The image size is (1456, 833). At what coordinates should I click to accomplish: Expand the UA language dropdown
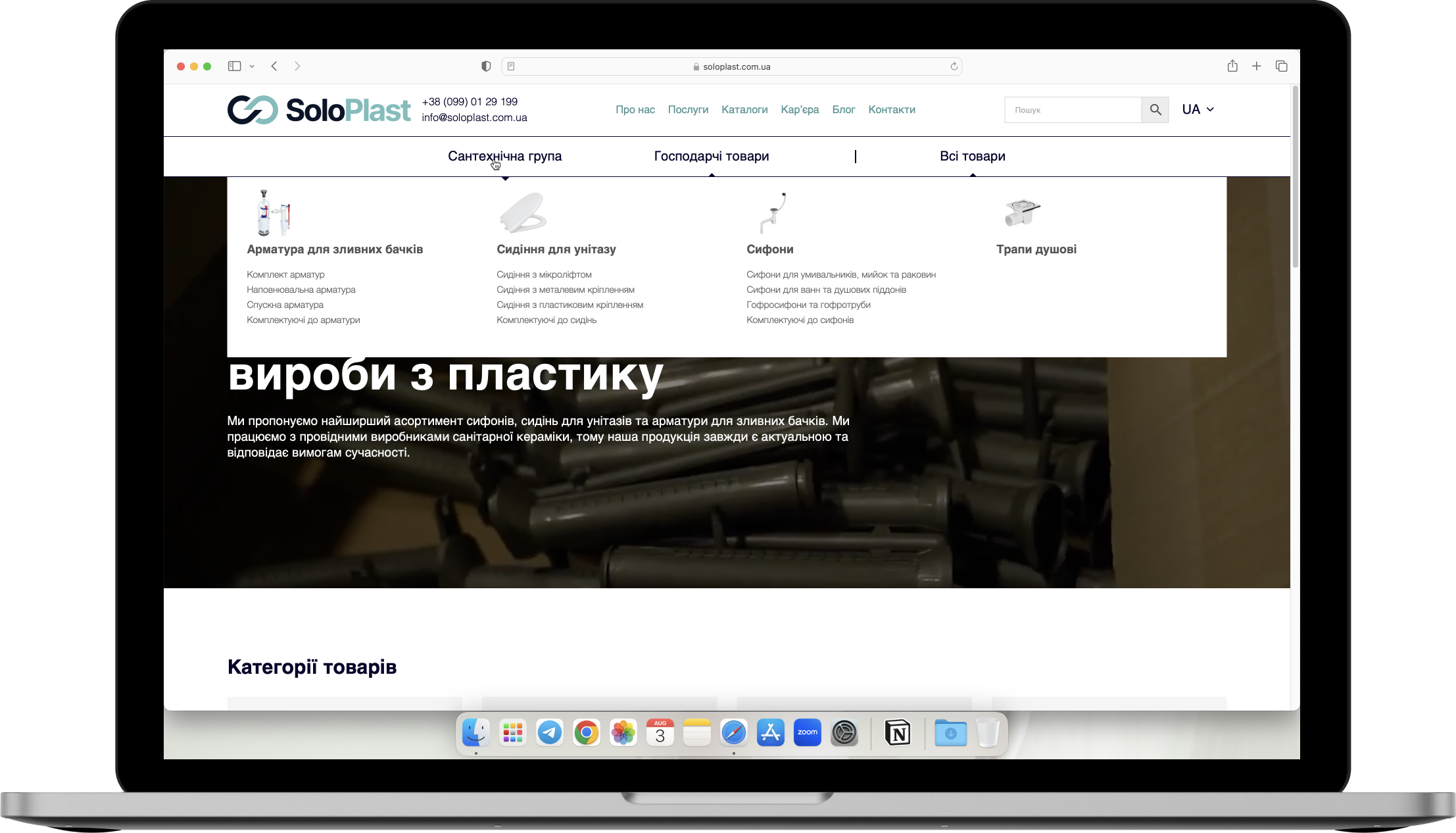click(1198, 109)
